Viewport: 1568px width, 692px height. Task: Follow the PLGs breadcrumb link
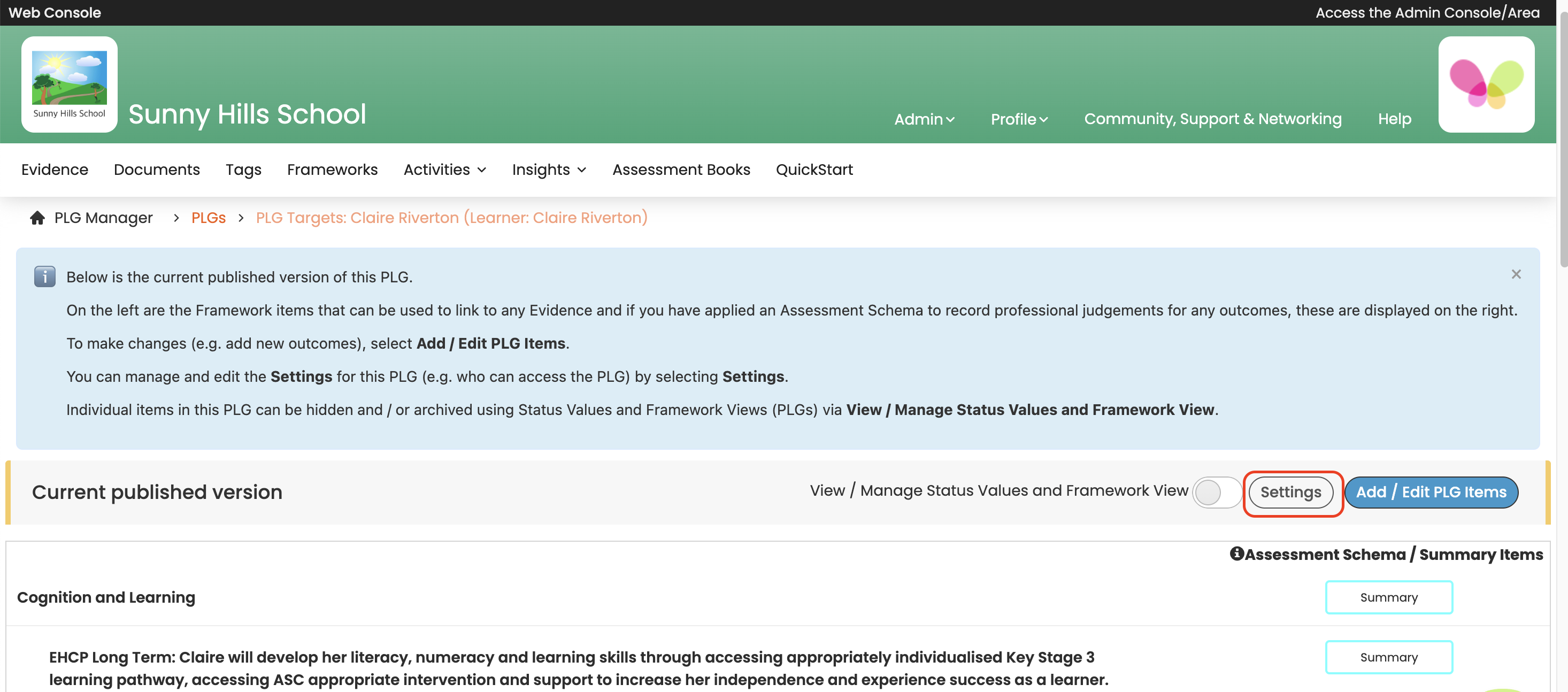point(208,217)
